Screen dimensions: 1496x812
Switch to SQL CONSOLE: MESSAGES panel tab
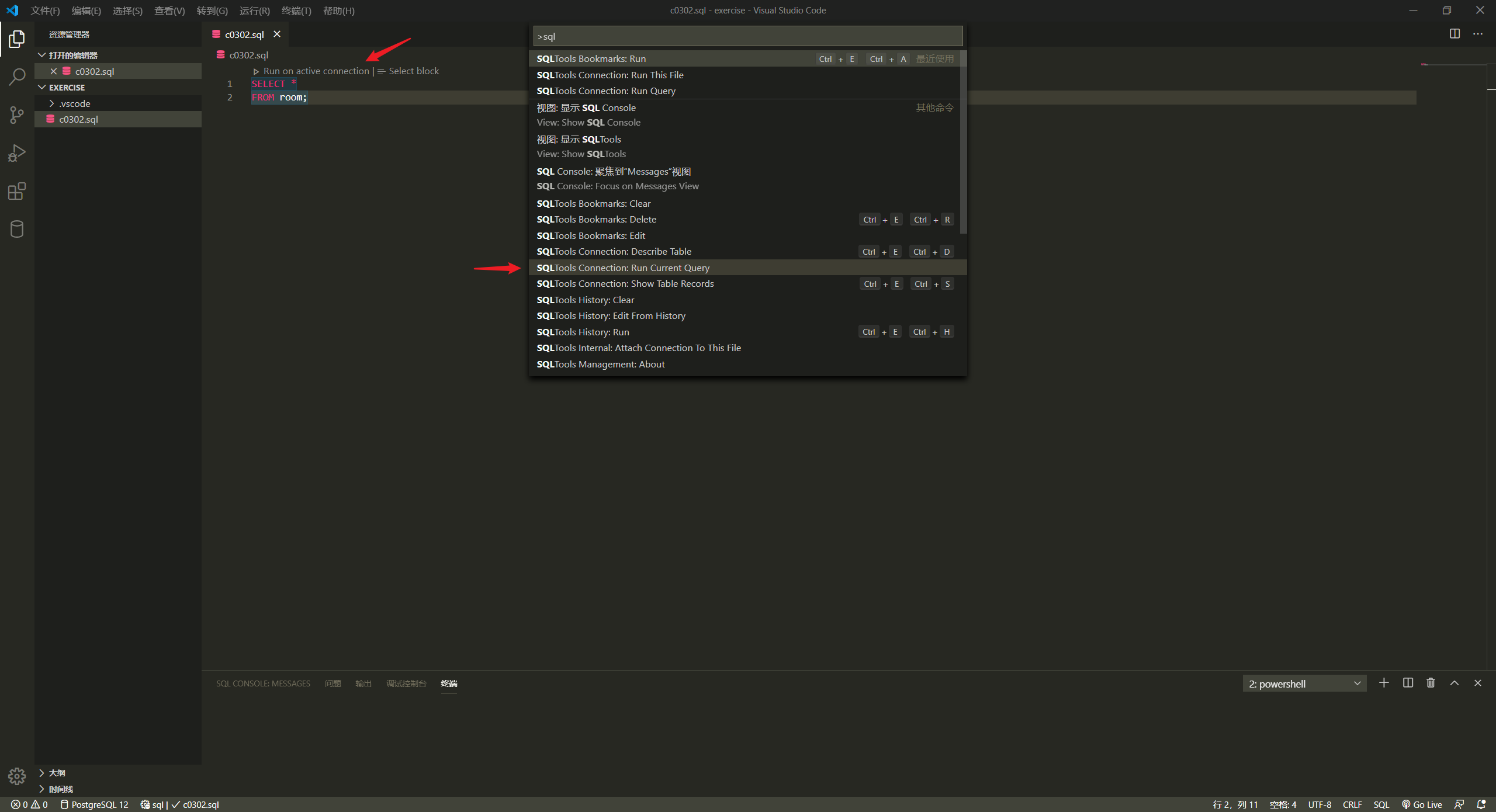[263, 683]
